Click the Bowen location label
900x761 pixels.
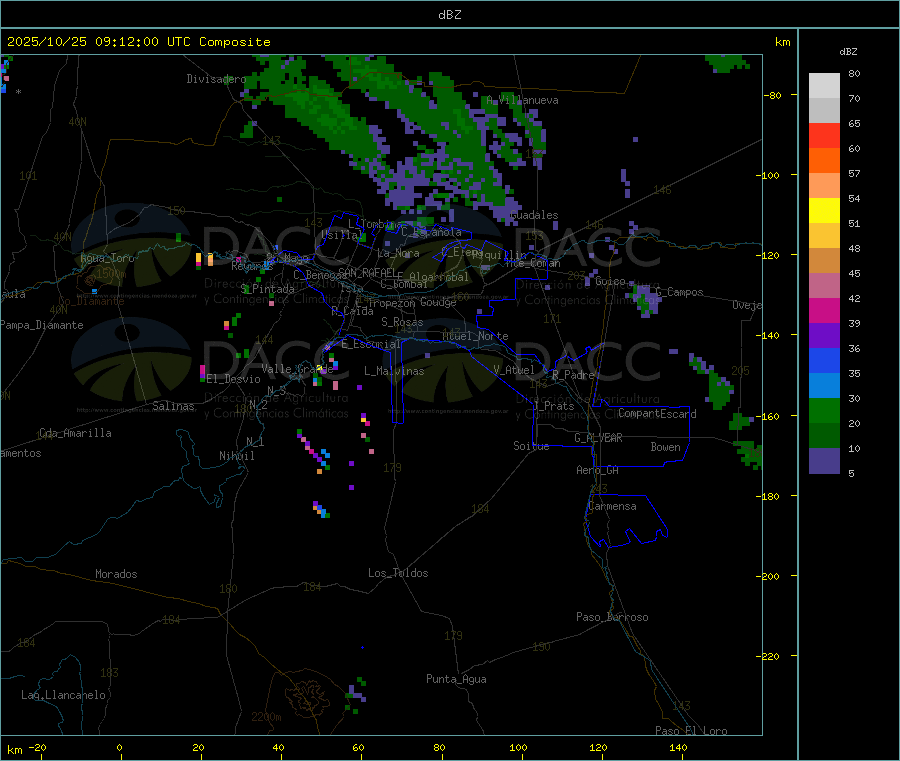click(665, 447)
